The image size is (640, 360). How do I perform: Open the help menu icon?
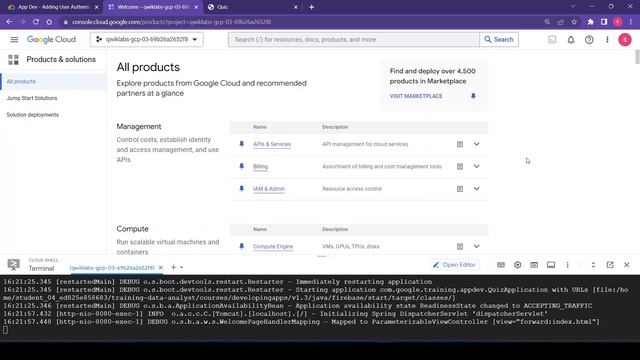click(589, 40)
